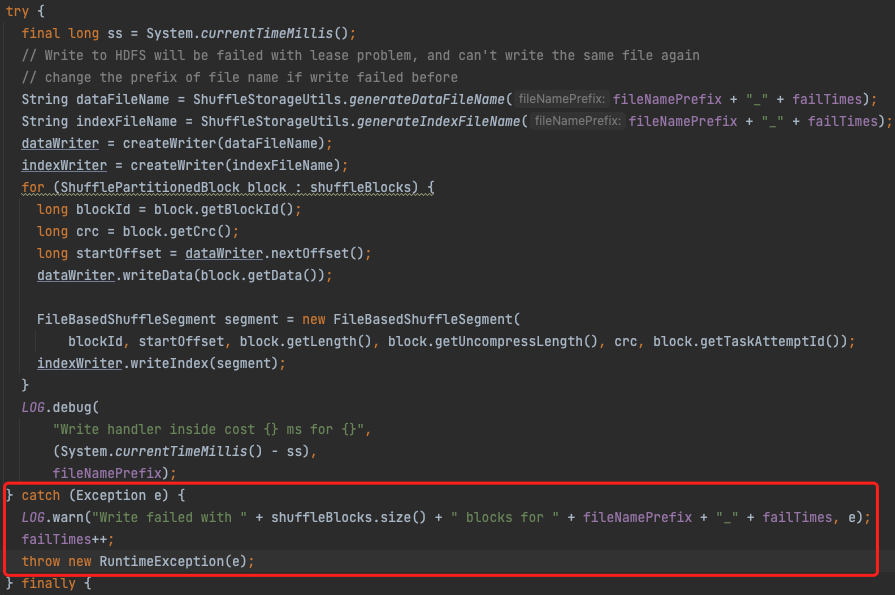
Task: Click shuffleBlocks.size() in the warn message
Action: [349, 518]
